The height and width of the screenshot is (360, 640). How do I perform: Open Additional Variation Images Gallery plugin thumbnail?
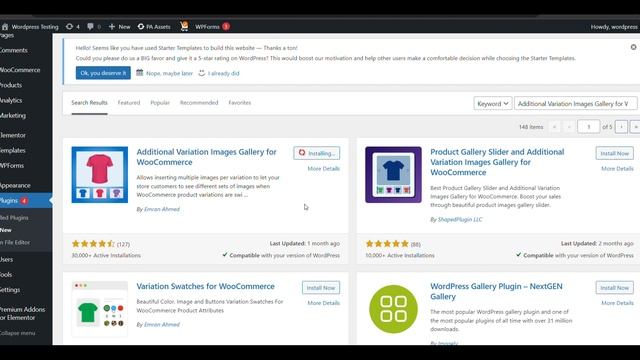100,175
